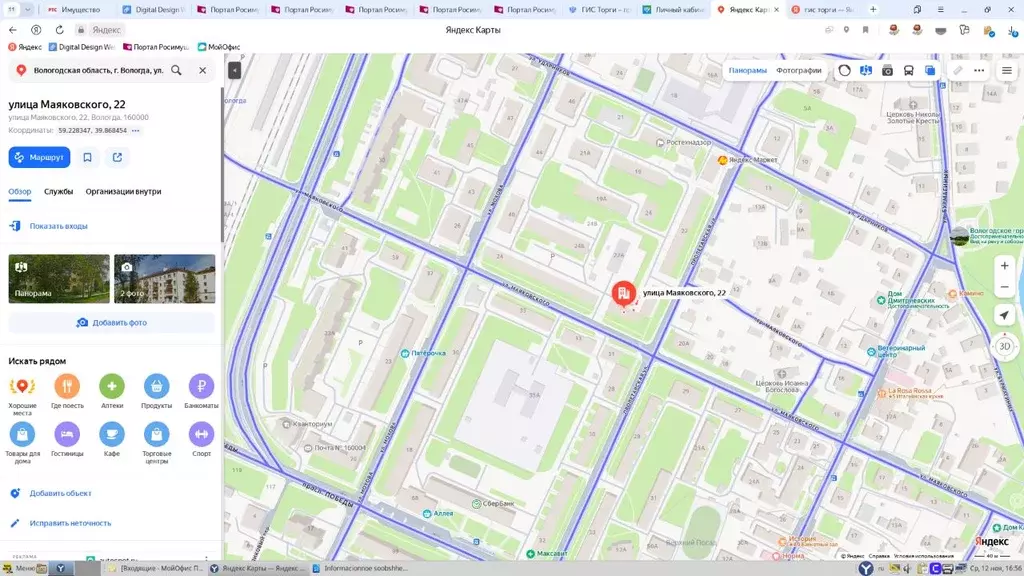Select the Кафе nearby search icon
The width and height of the screenshot is (1024, 576).
111,436
